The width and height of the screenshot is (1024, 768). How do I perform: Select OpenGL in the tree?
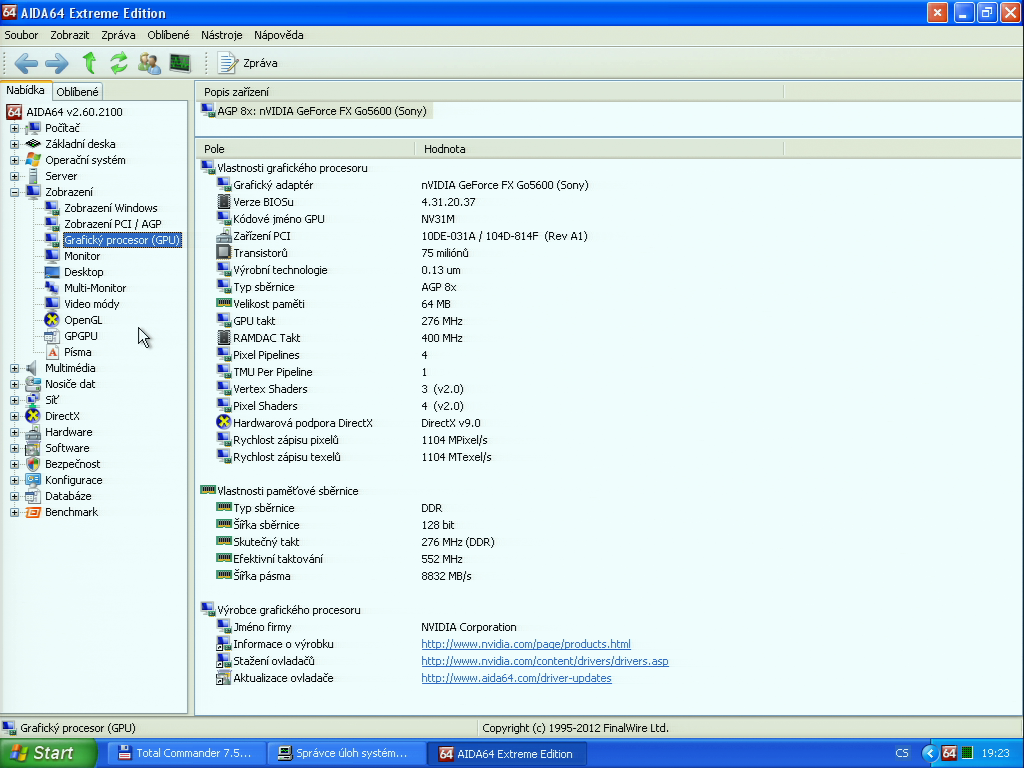point(83,320)
